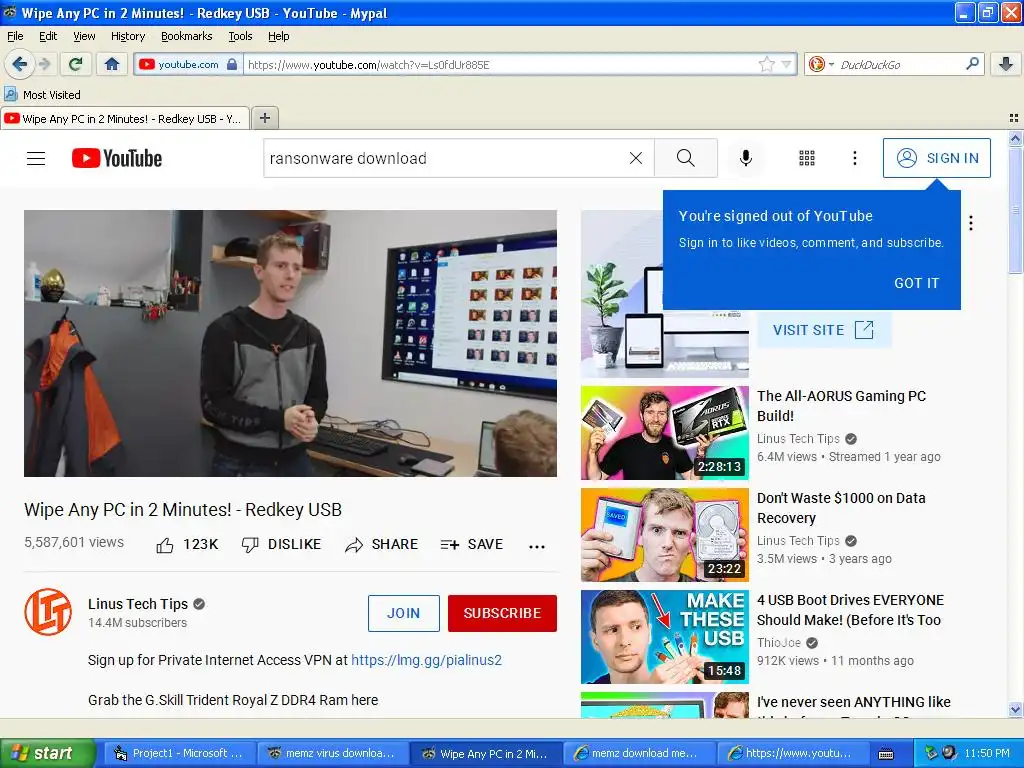Go back using the browser back arrow
Screen dimensions: 1024x768
[x=19, y=64]
